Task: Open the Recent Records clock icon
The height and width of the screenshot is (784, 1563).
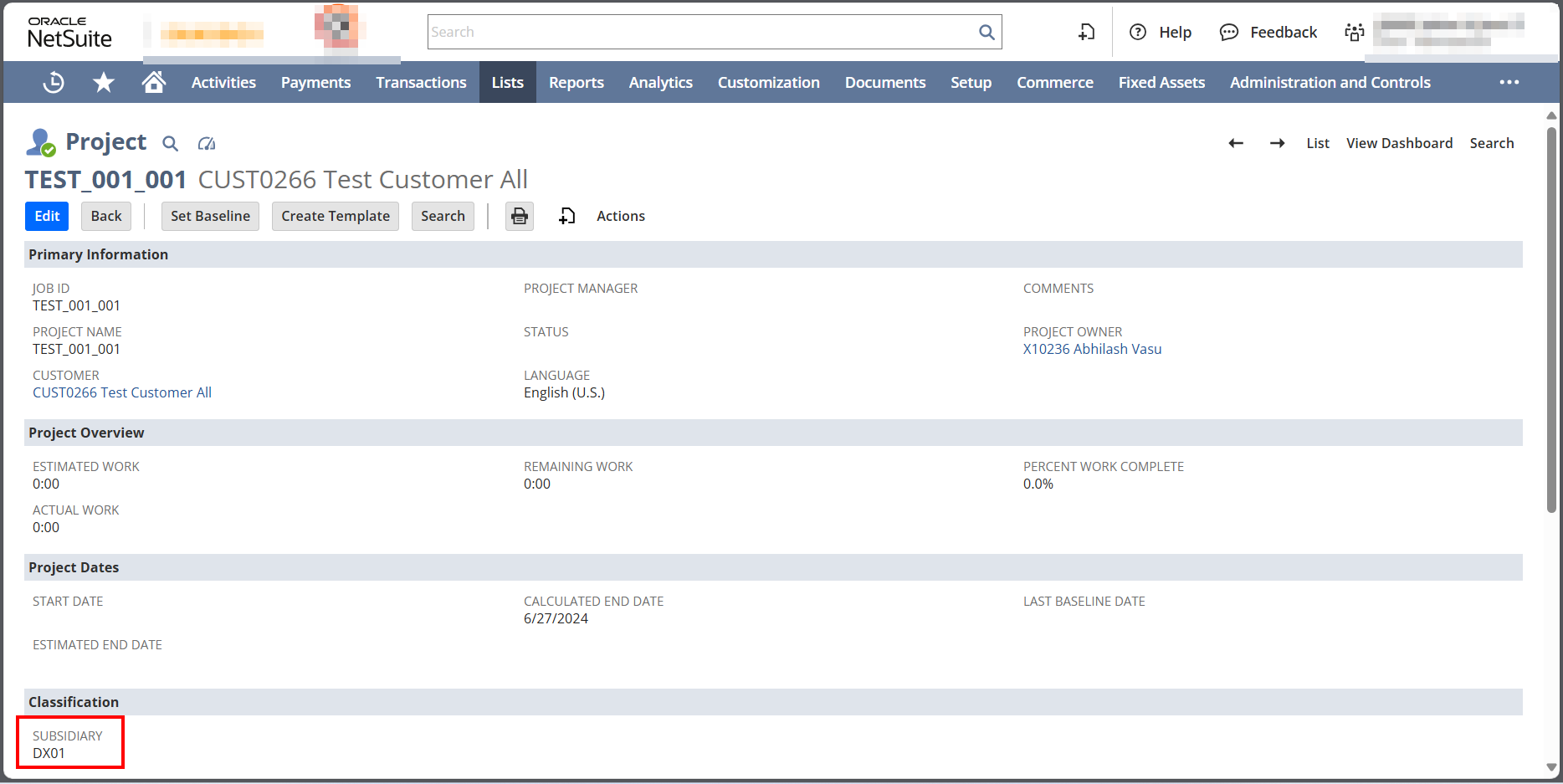Action: (54, 82)
